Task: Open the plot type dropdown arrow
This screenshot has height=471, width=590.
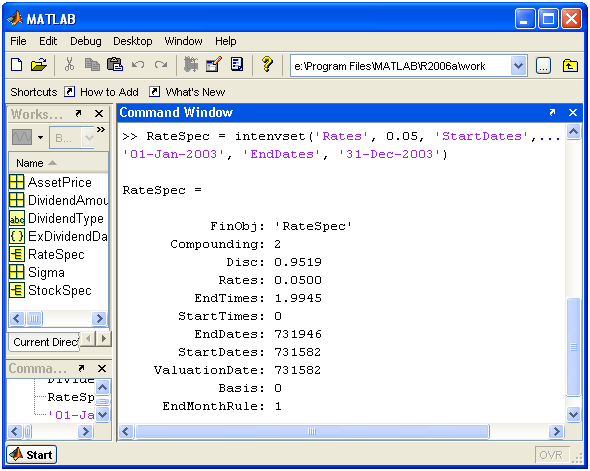Action: tap(40, 137)
